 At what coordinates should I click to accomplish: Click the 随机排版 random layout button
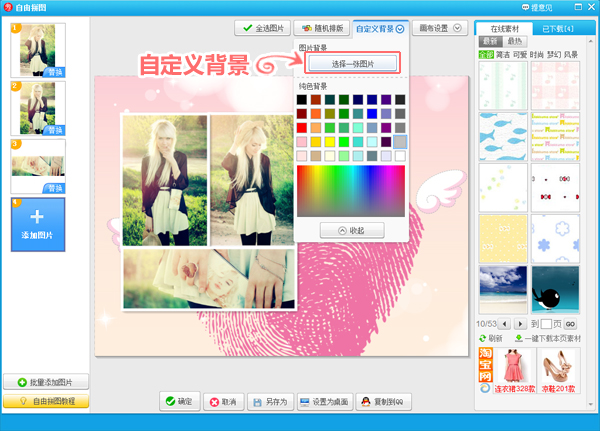click(320, 28)
